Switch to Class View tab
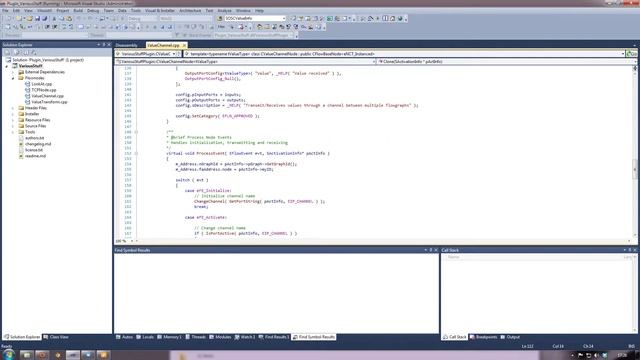The height and width of the screenshot is (360, 640). [x=56, y=337]
